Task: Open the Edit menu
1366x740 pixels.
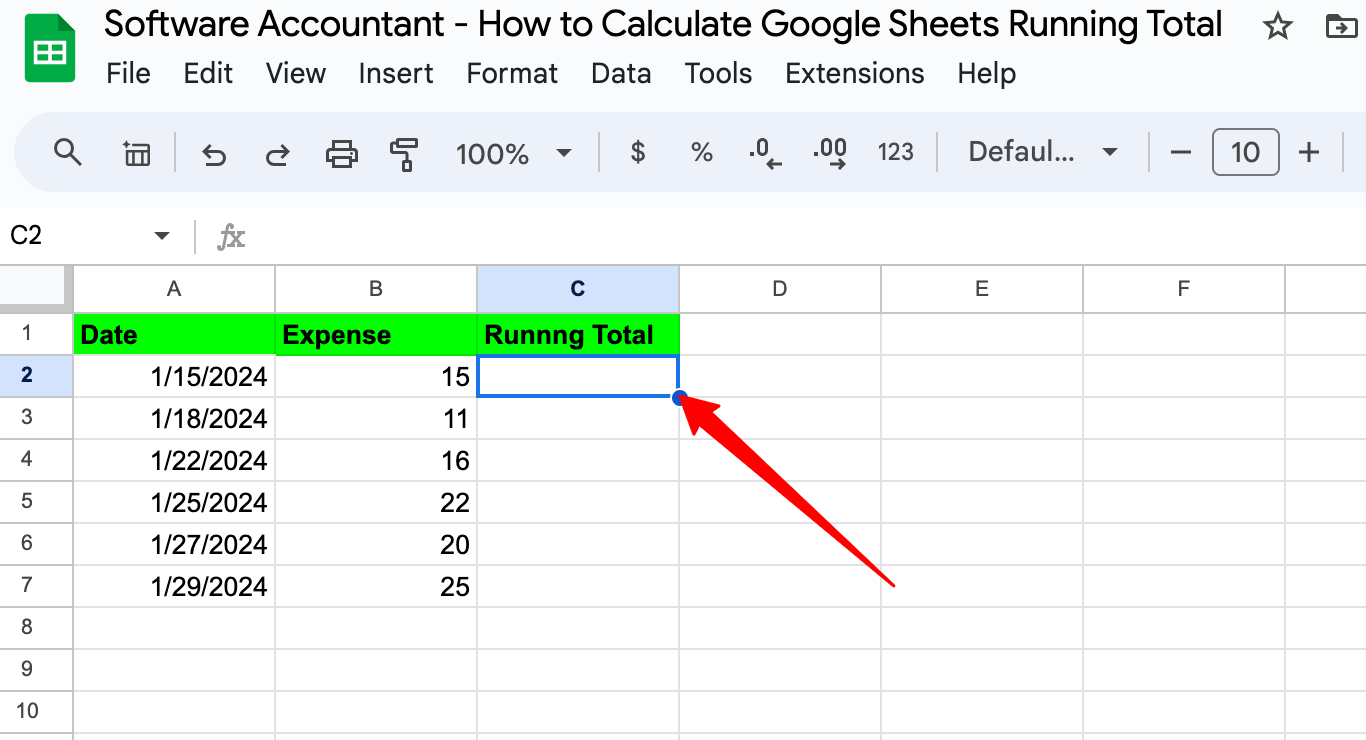Action: click(208, 73)
